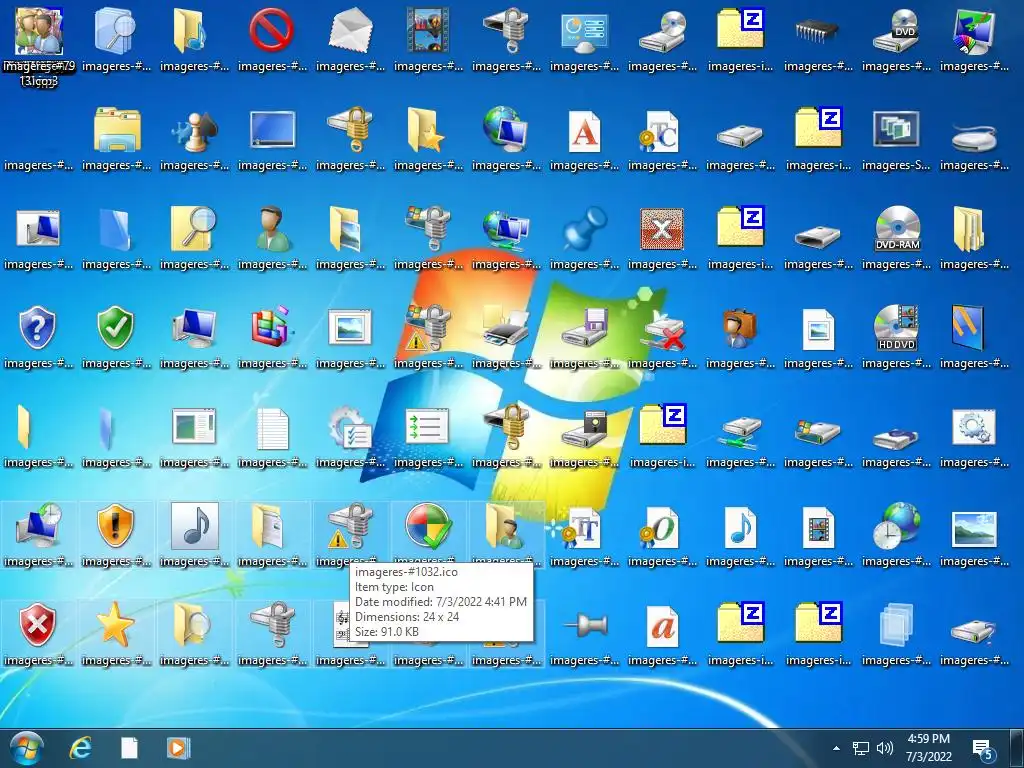The height and width of the screenshot is (768, 1024).
Task: Select the blue pushpin icon
Action: [x=584, y=229]
